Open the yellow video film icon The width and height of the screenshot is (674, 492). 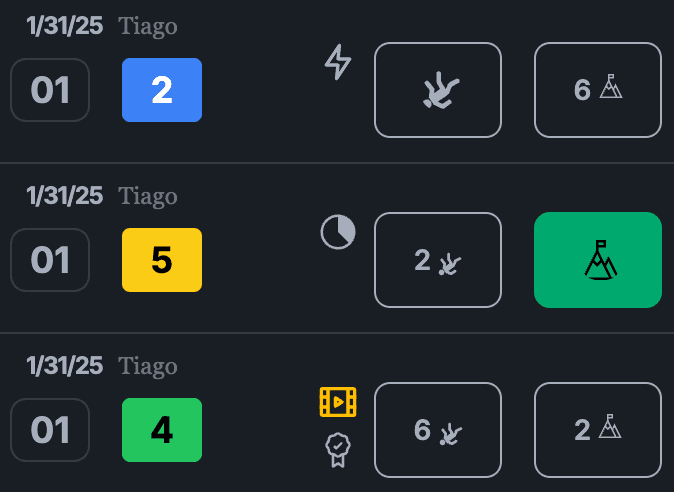338,402
